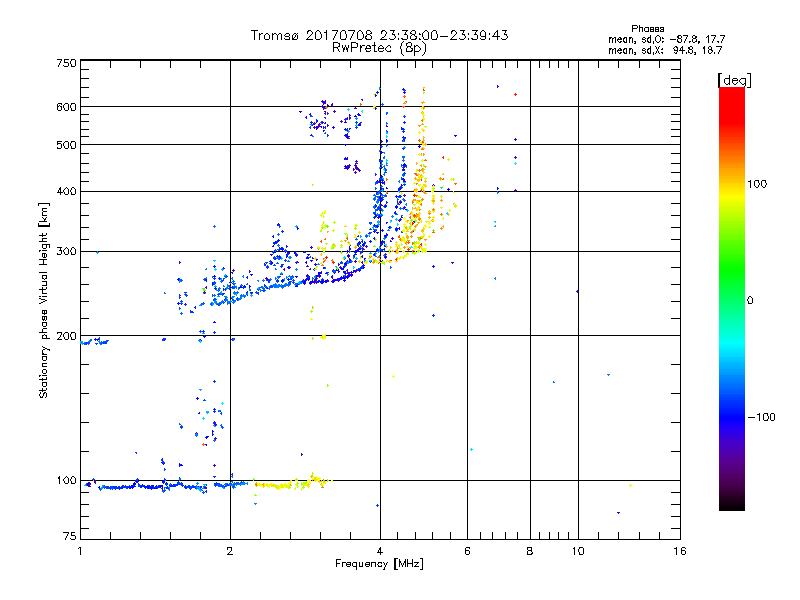Click the y-axis tick label '500'

tap(66, 145)
